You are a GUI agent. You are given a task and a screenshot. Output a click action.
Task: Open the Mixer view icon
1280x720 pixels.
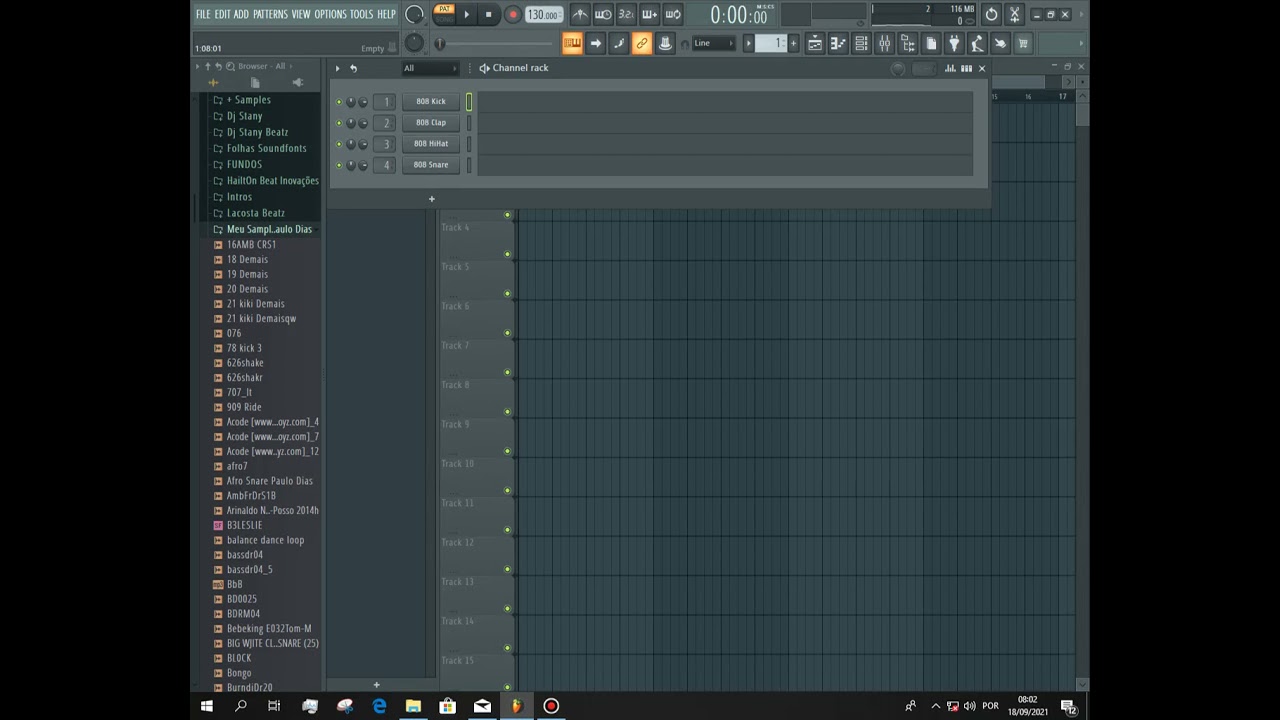tap(884, 43)
